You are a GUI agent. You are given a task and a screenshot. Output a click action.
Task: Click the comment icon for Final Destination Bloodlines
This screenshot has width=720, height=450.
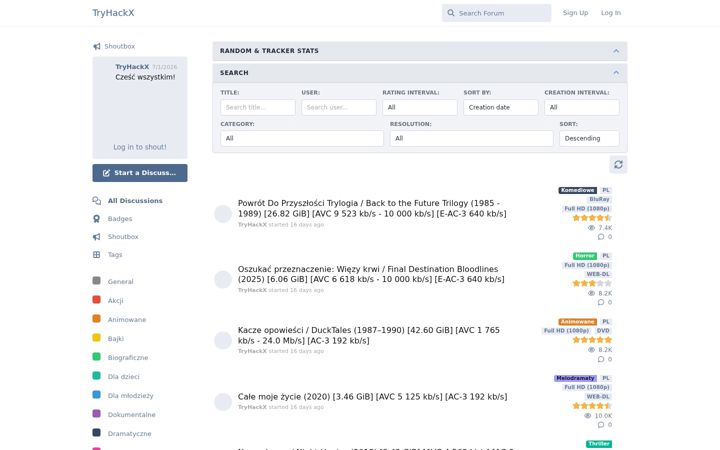coord(601,302)
